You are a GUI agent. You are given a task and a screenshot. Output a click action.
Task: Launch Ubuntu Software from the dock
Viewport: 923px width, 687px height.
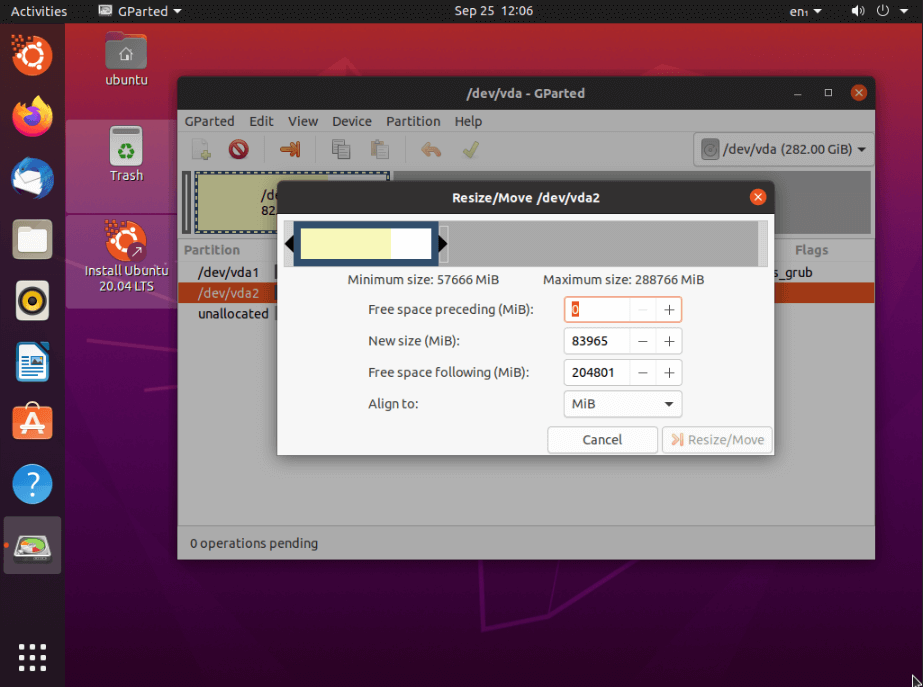point(32,423)
